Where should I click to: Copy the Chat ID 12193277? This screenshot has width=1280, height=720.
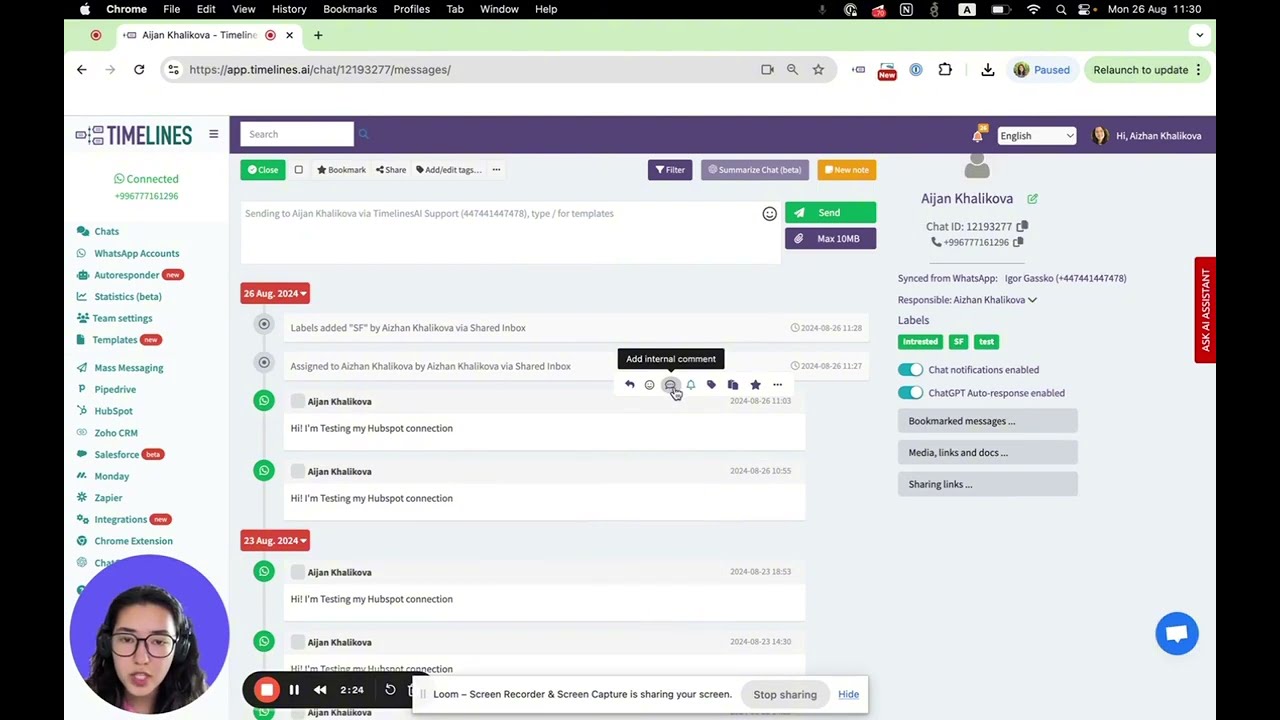pos(1022,227)
